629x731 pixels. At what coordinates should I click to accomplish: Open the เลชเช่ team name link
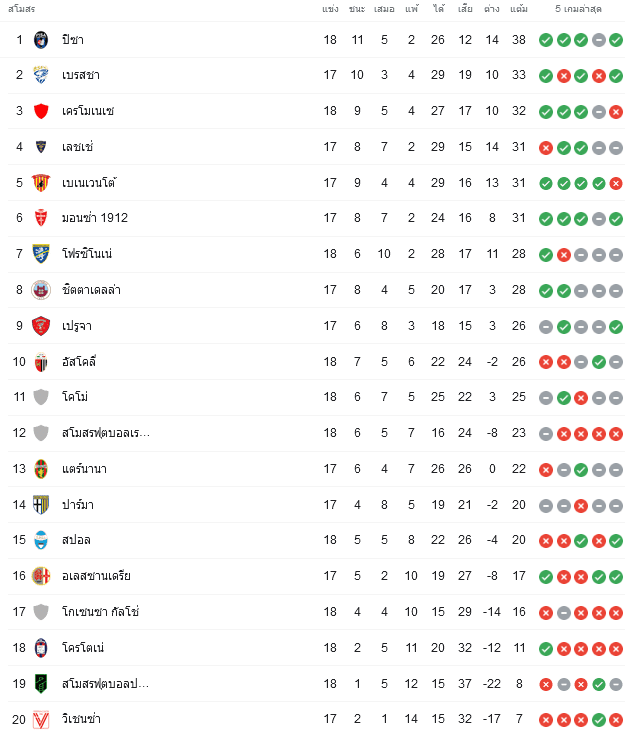77,147
